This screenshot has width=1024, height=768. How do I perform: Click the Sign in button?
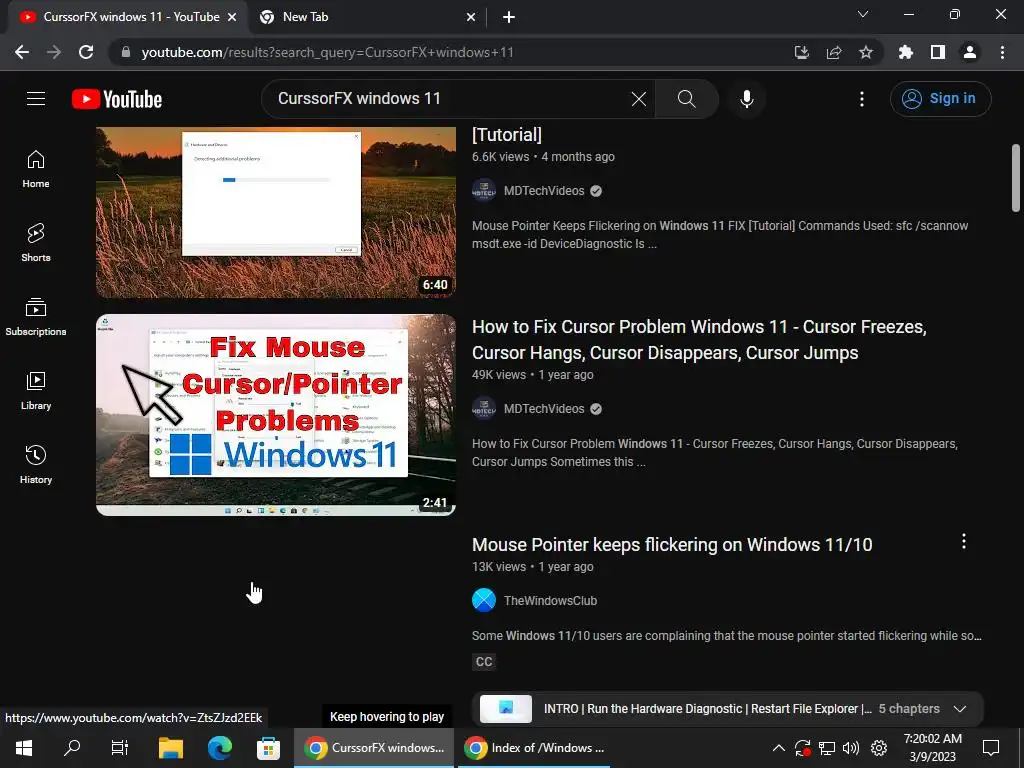pos(940,99)
